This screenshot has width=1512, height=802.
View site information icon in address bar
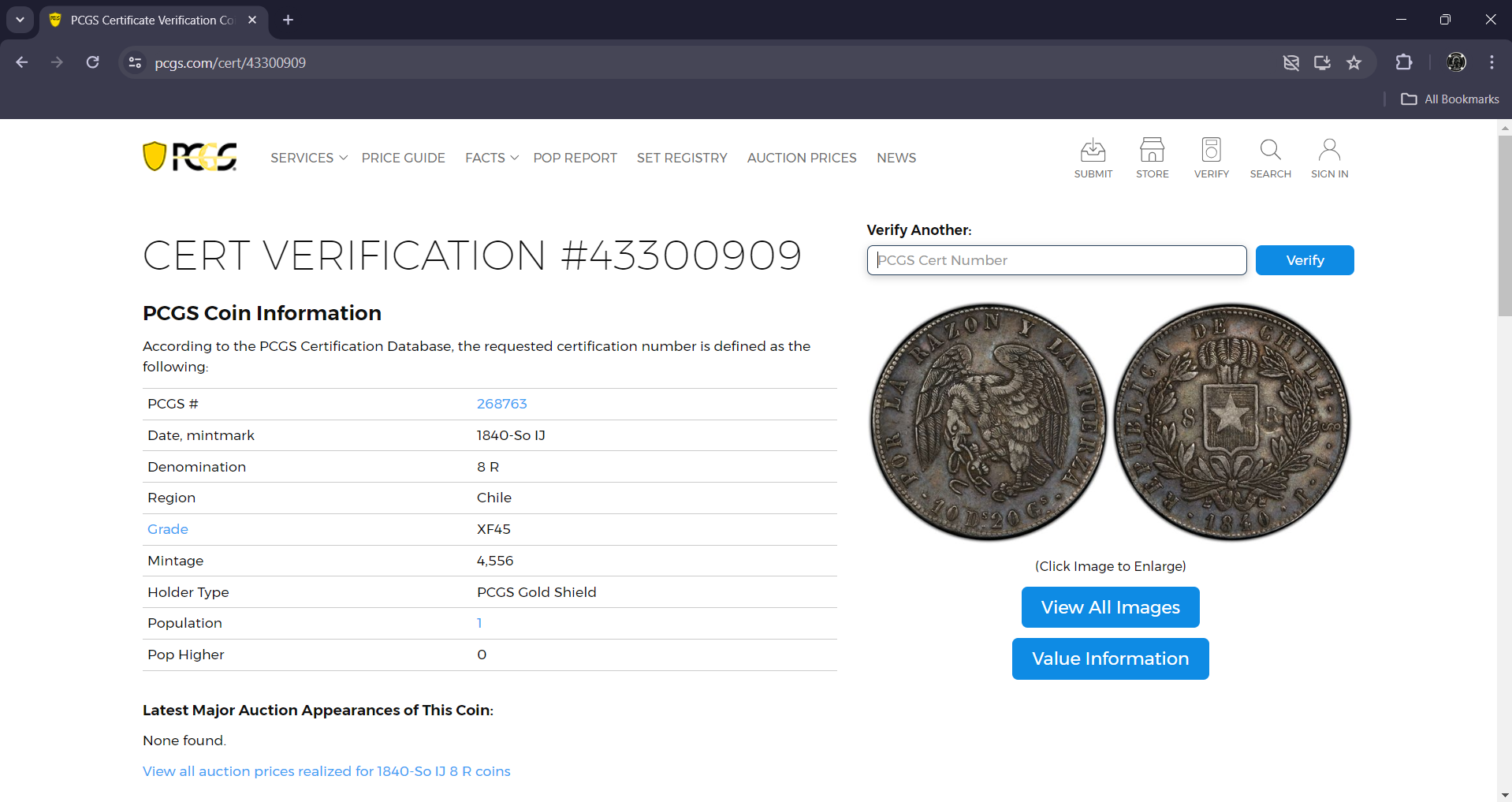coord(135,62)
